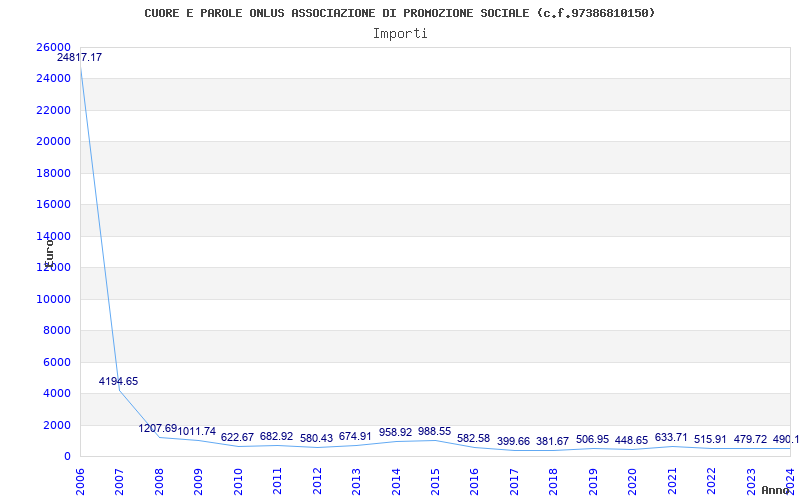Click the x-axis year 2016
800x500 pixels.
pos(474,482)
